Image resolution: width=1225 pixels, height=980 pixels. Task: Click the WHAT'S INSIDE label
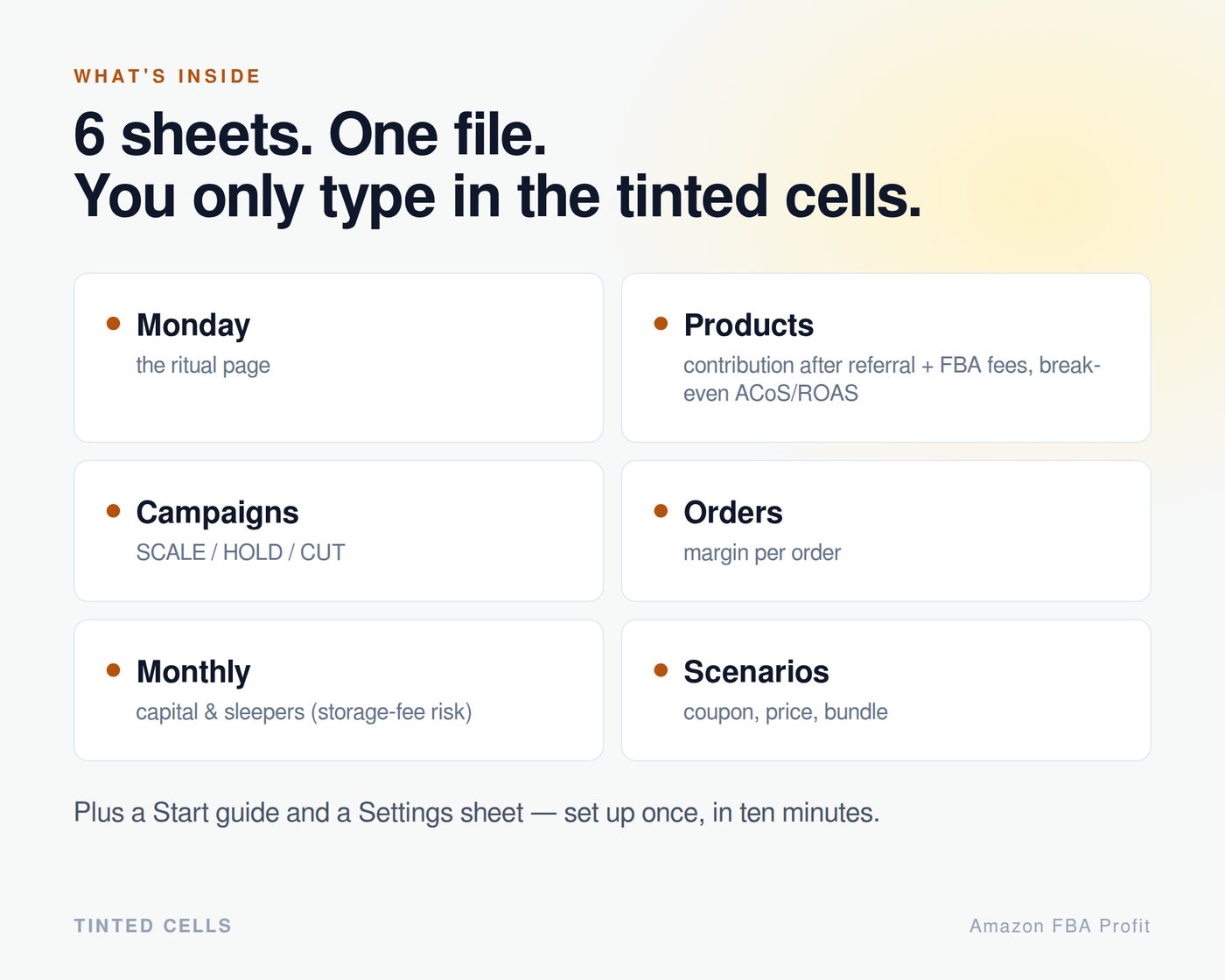coord(167,76)
